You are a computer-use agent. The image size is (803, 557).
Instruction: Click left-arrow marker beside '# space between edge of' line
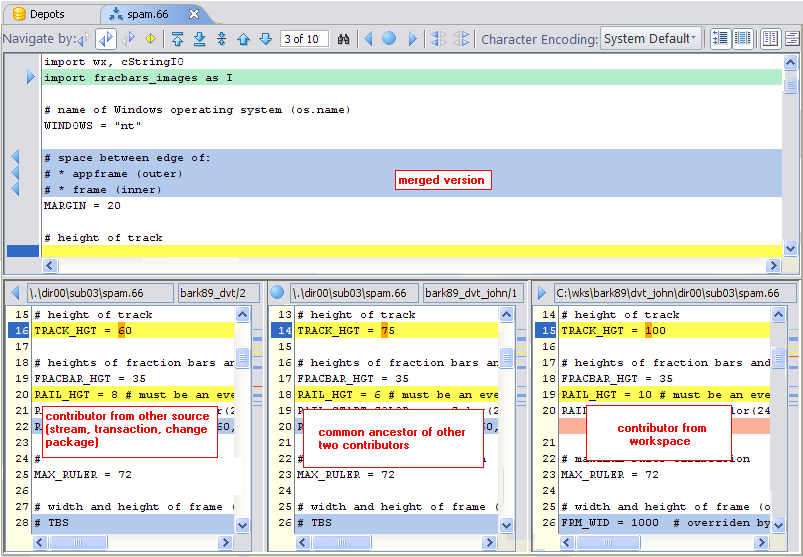[15, 157]
